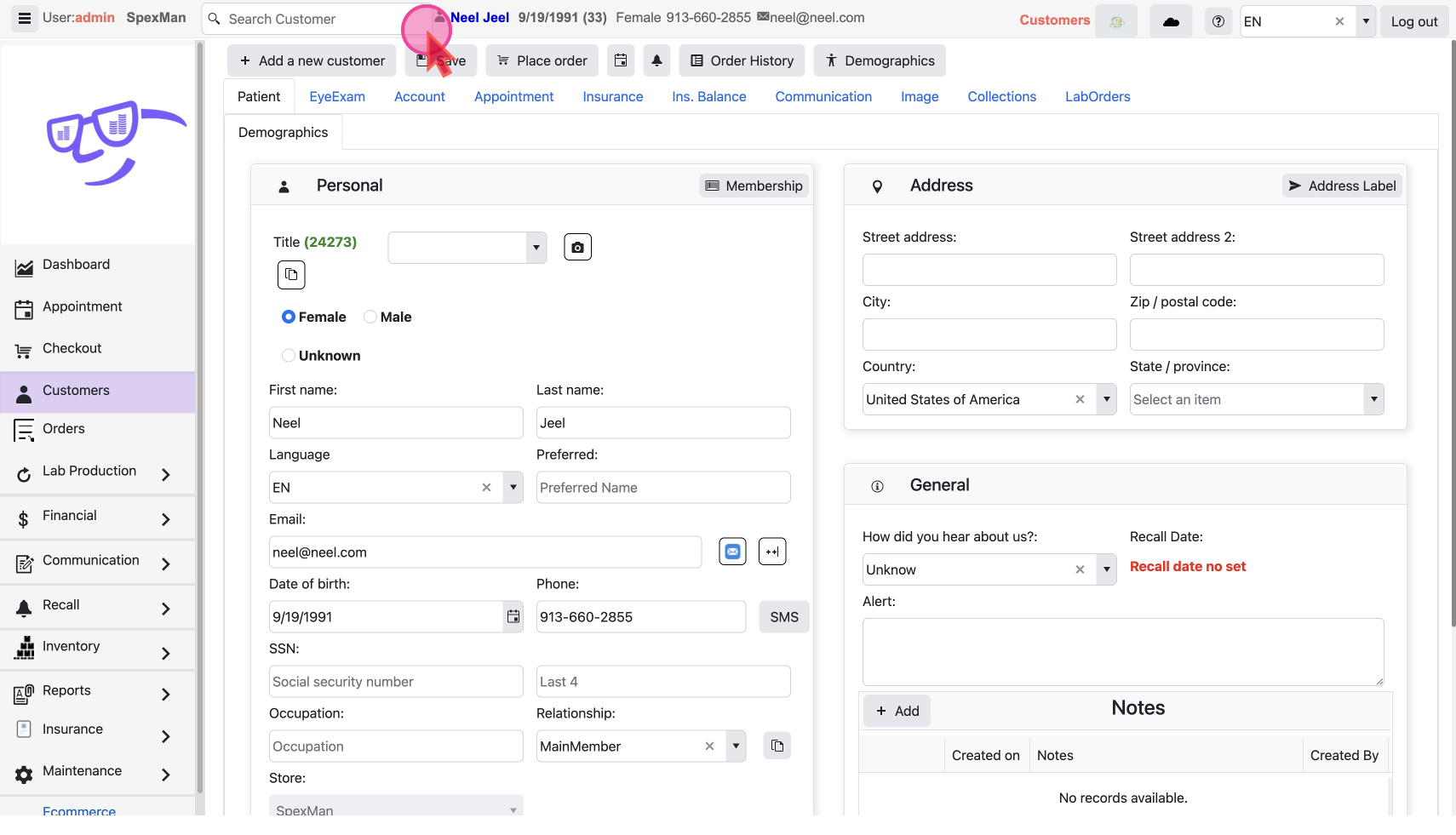Click the cloud icon in top bar
1456x835 pixels.
click(1171, 21)
